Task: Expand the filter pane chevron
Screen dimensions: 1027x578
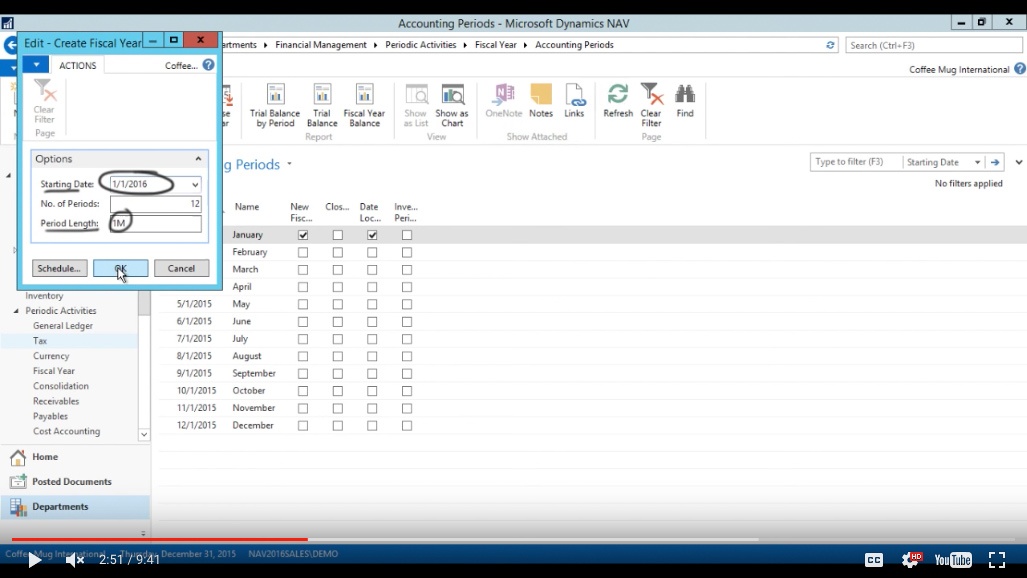Action: coord(1018,162)
